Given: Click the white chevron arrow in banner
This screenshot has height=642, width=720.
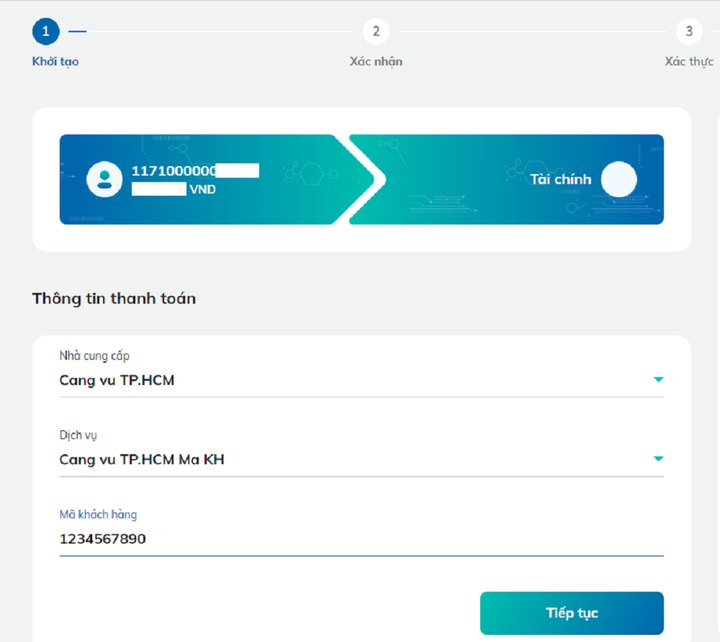Looking at the screenshot, I should pyautogui.click(x=364, y=179).
